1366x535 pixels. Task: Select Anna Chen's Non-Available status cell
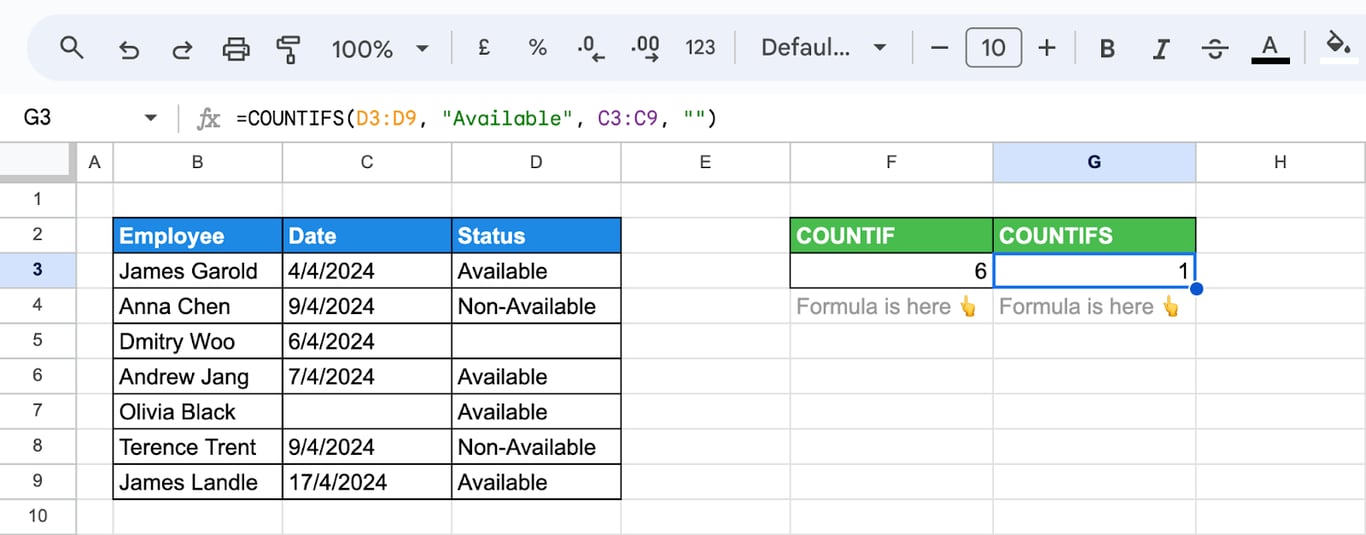pos(536,306)
